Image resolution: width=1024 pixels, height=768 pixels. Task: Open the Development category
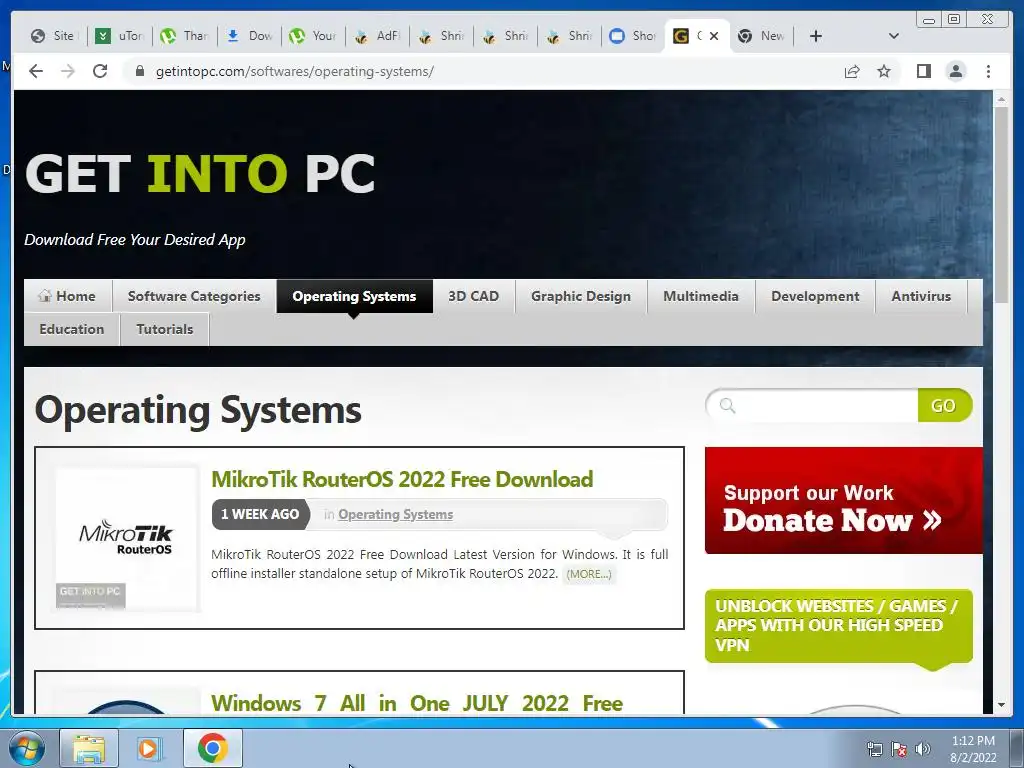(815, 296)
